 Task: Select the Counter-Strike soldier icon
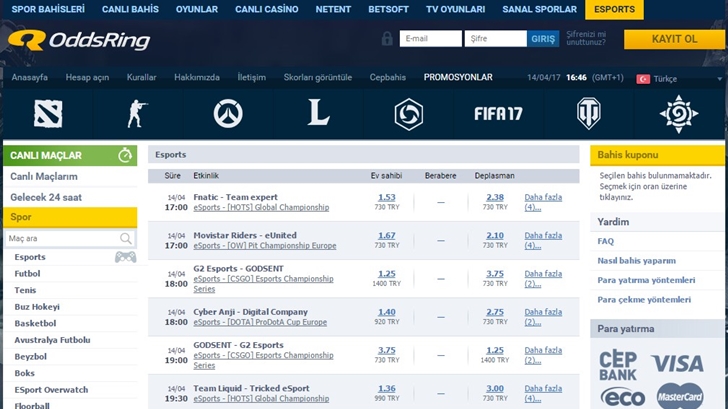137,114
